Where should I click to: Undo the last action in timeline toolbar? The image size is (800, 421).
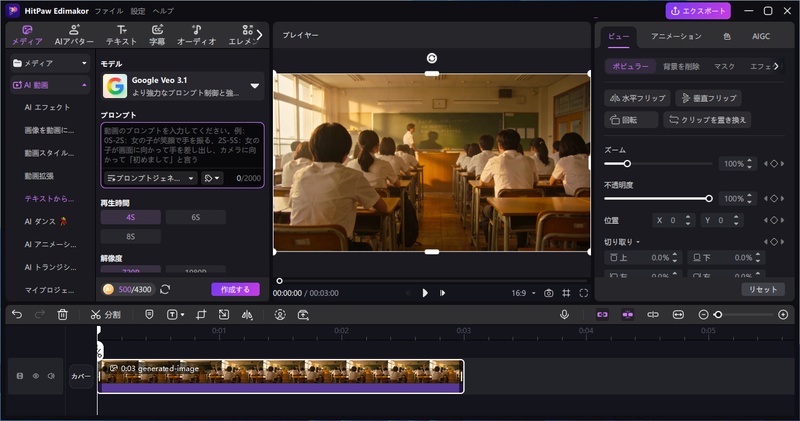(x=17, y=315)
